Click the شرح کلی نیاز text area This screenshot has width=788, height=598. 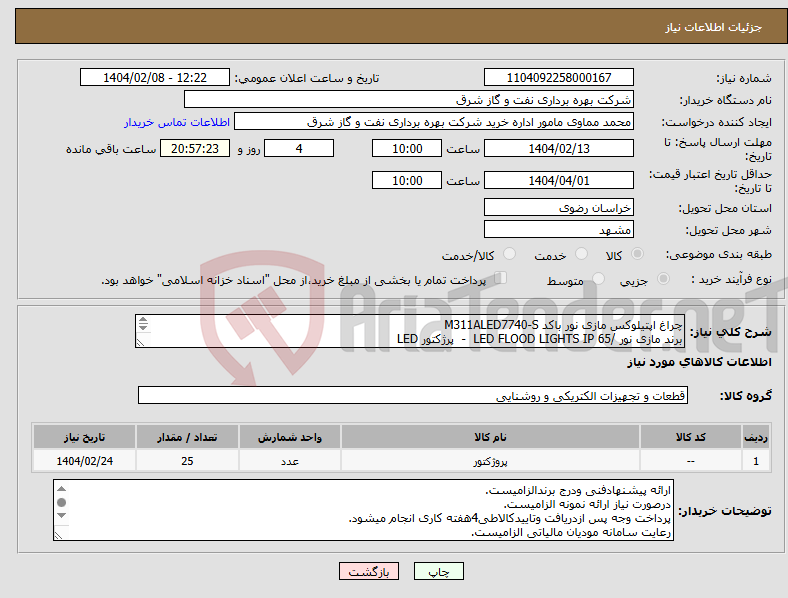(410, 331)
